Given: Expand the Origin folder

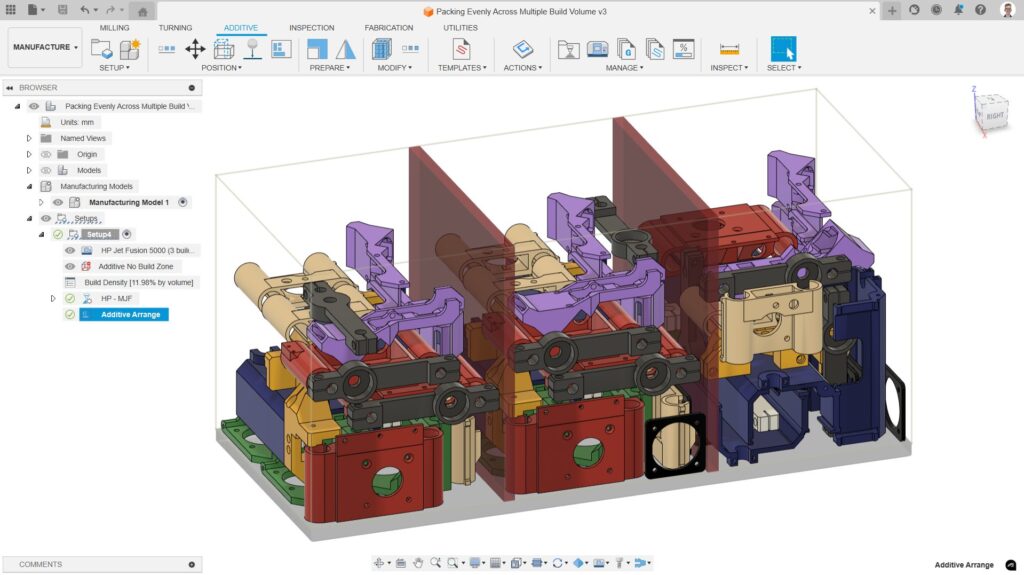Looking at the screenshot, I should tap(29, 154).
